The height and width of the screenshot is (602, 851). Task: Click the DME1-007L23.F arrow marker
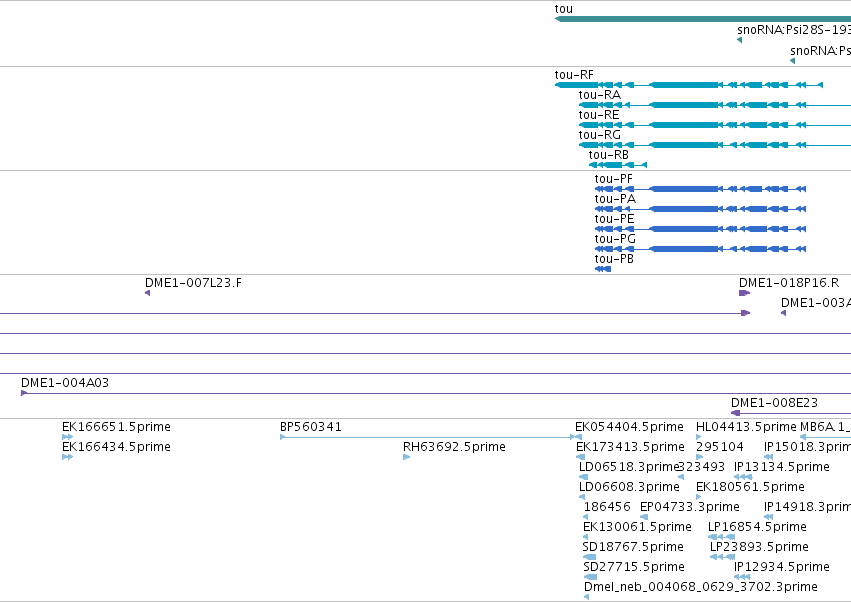pos(148,293)
